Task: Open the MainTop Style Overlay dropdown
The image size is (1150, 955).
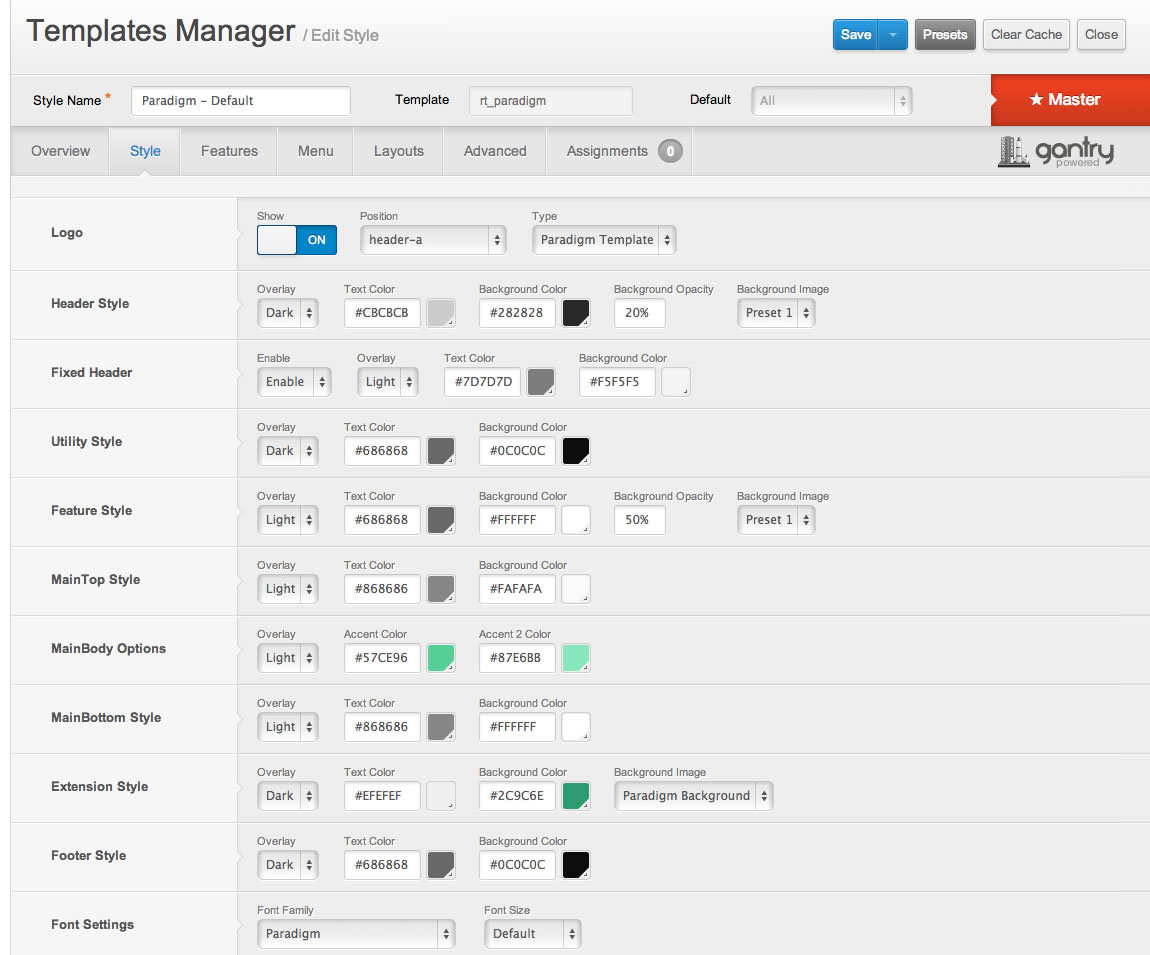Action: pyautogui.click(x=288, y=588)
